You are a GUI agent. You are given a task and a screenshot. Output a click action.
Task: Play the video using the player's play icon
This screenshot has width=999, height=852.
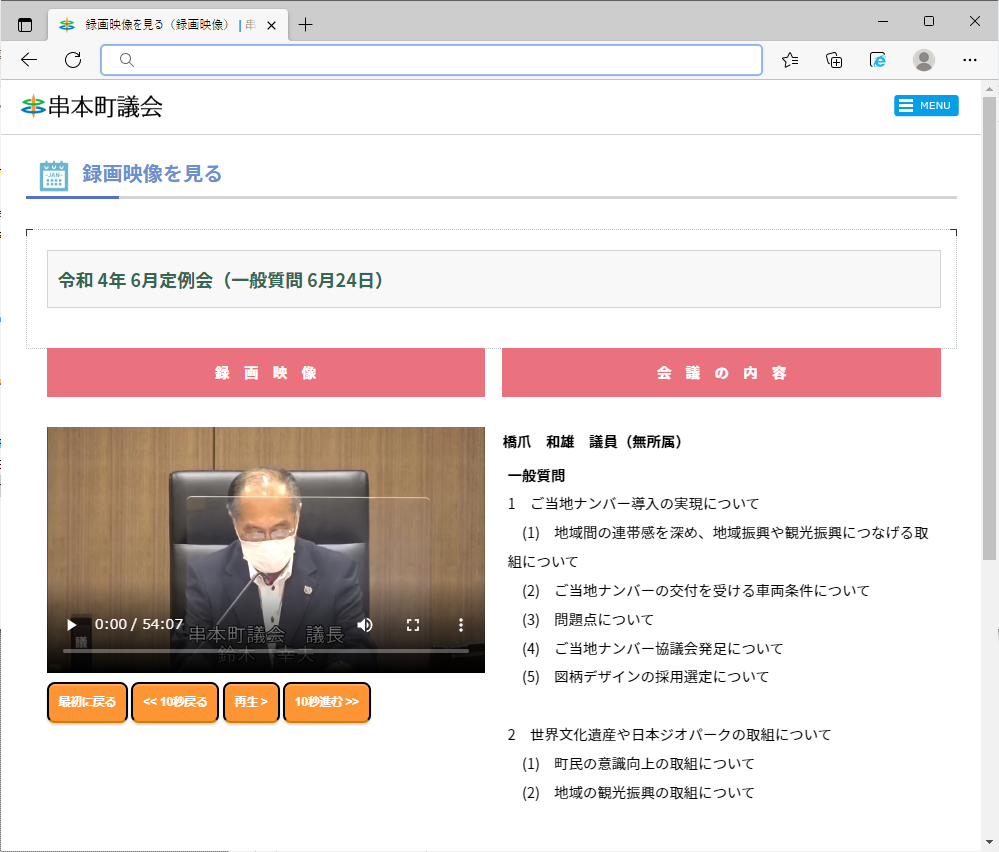point(71,625)
